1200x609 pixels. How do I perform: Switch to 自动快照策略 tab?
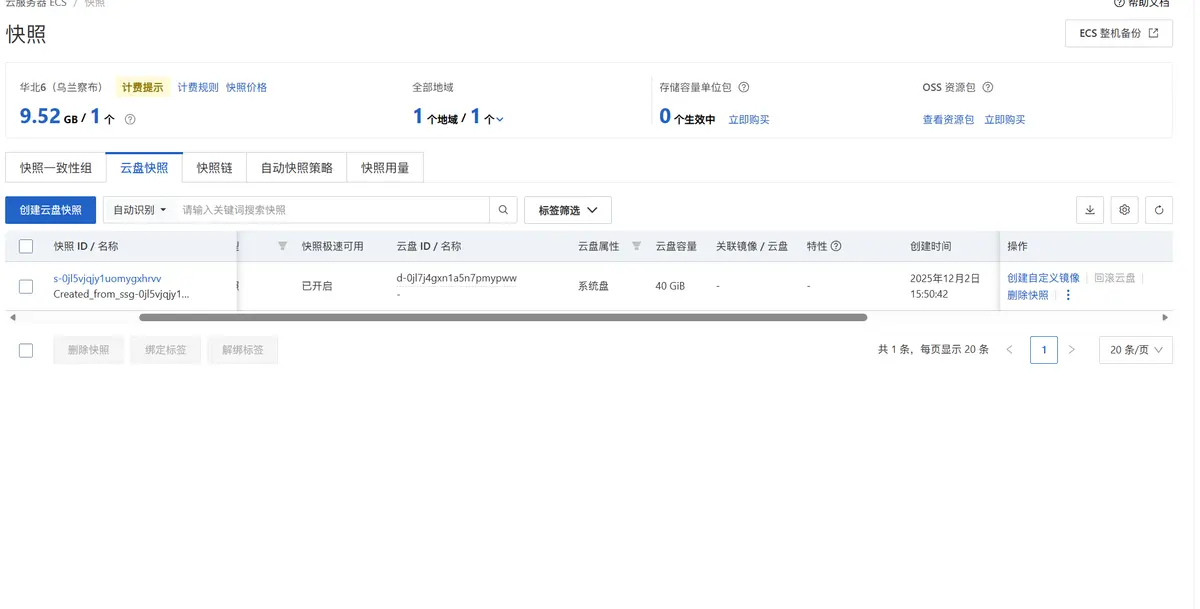[x=297, y=168]
